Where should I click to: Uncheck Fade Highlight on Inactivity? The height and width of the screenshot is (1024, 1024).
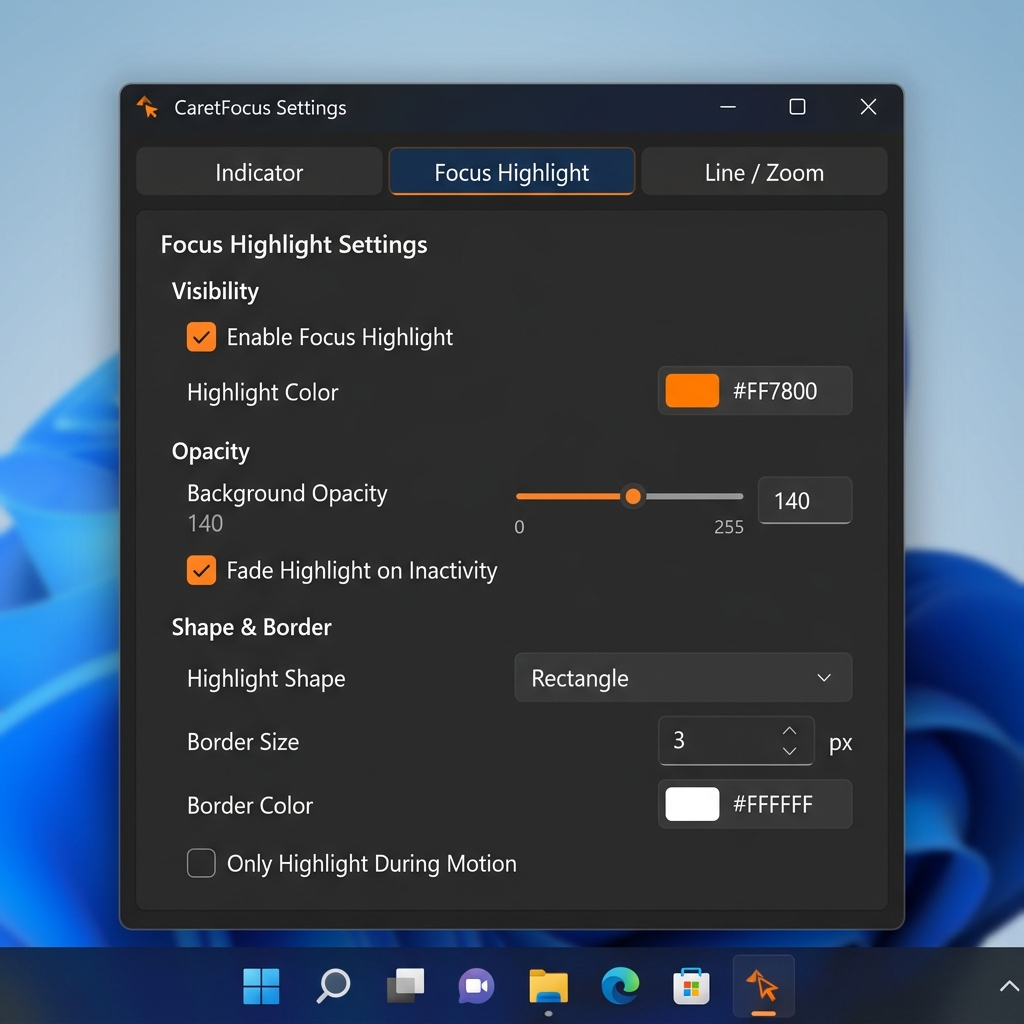201,570
